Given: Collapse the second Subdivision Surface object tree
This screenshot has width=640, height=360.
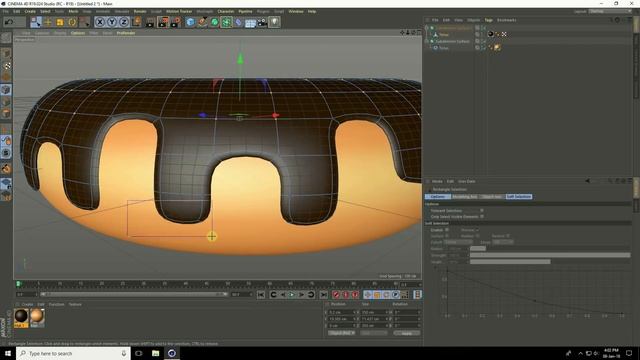Looking at the screenshot, I should tap(427, 41).
